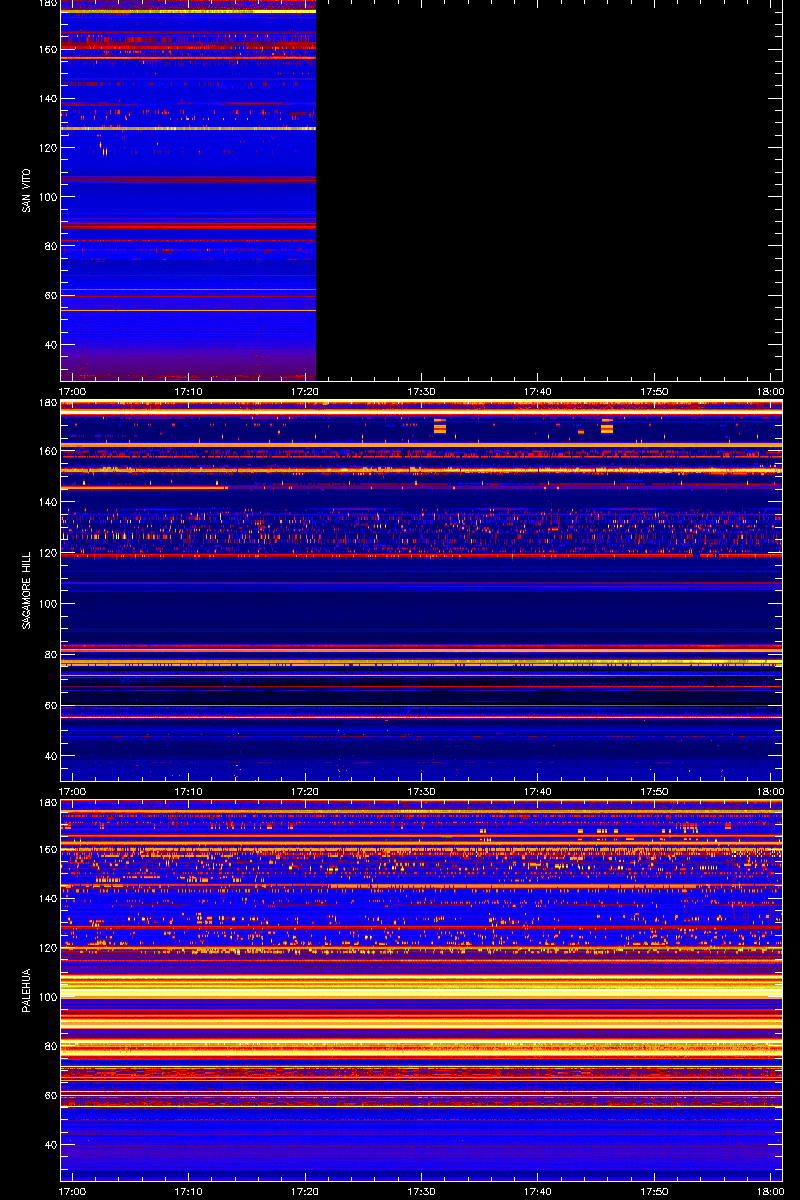800x1200 pixels.
Task: Select the 17:40 tick under San Vito panel
Action: pos(538,392)
